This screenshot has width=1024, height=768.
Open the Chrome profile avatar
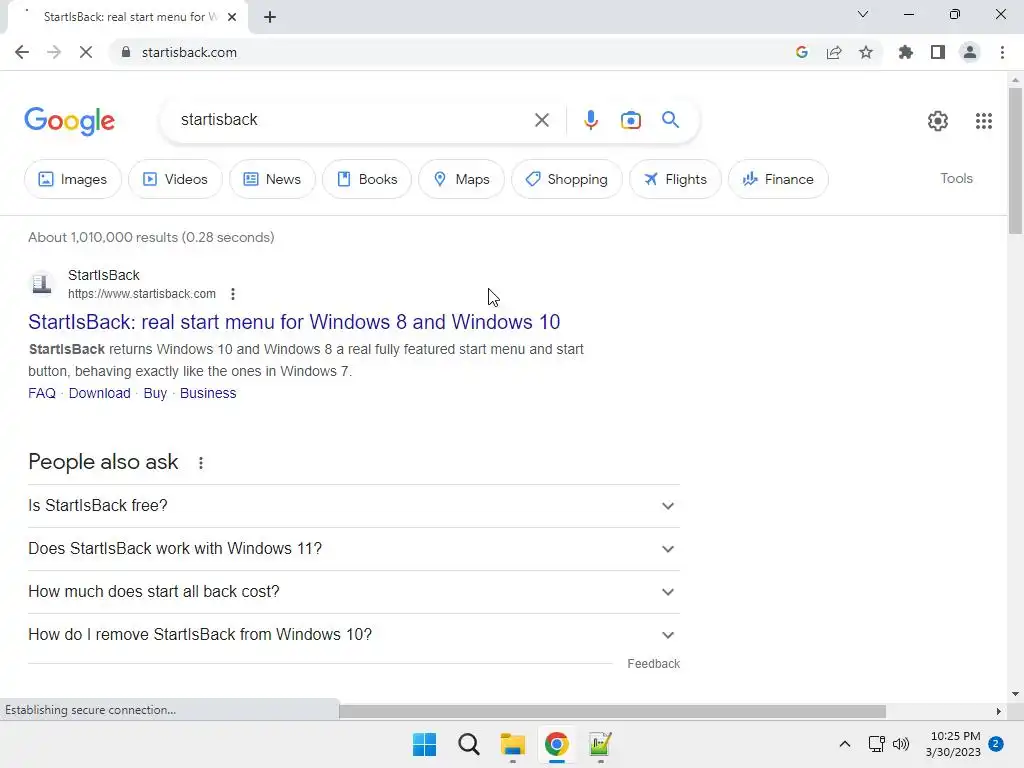(x=970, y=52)
